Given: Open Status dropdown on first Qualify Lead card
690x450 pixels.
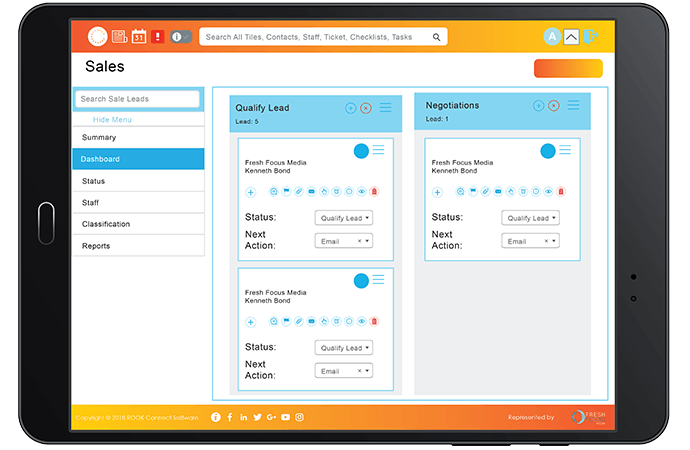Looking at the screenshot, I should [x=343, y=217].
